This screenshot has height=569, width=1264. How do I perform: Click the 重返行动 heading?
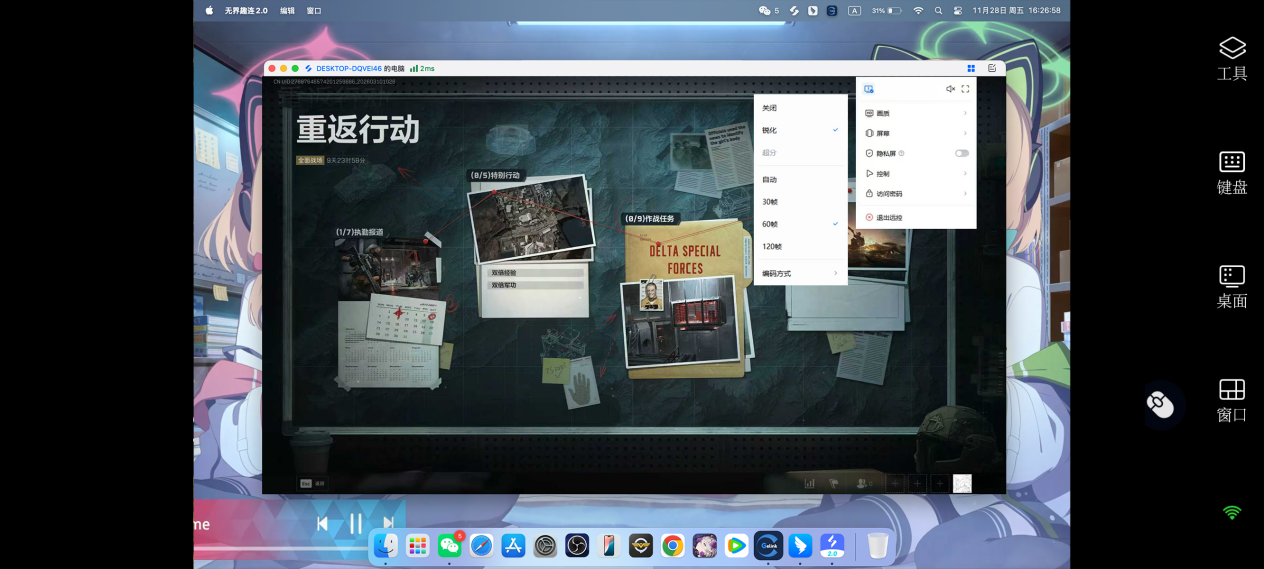358,129
